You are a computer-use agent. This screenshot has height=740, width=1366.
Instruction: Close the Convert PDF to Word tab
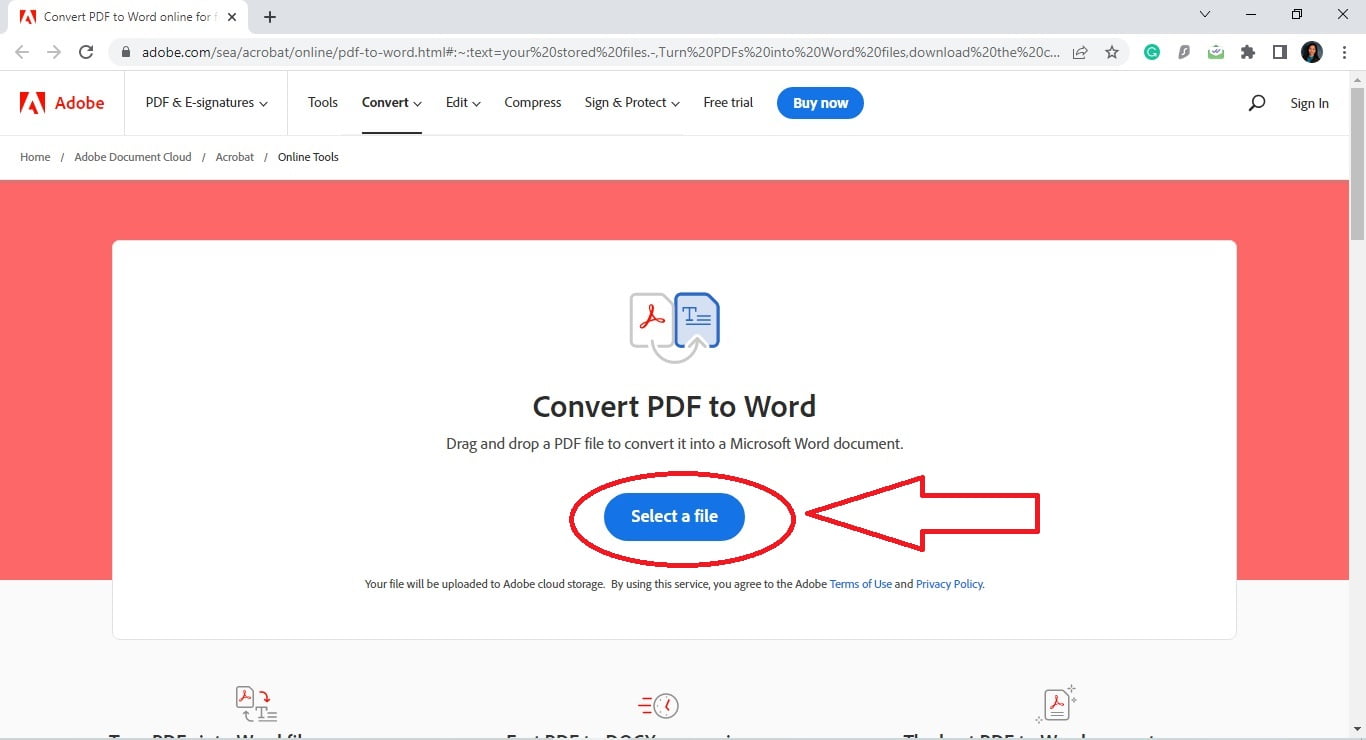pos(232,17)
